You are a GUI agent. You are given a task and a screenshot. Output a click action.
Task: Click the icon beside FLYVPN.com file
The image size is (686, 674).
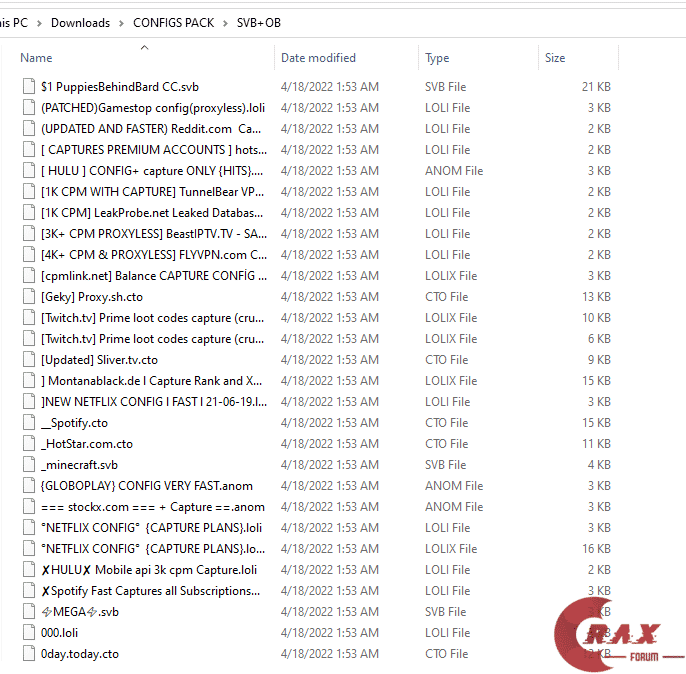(x=29, y=255)
